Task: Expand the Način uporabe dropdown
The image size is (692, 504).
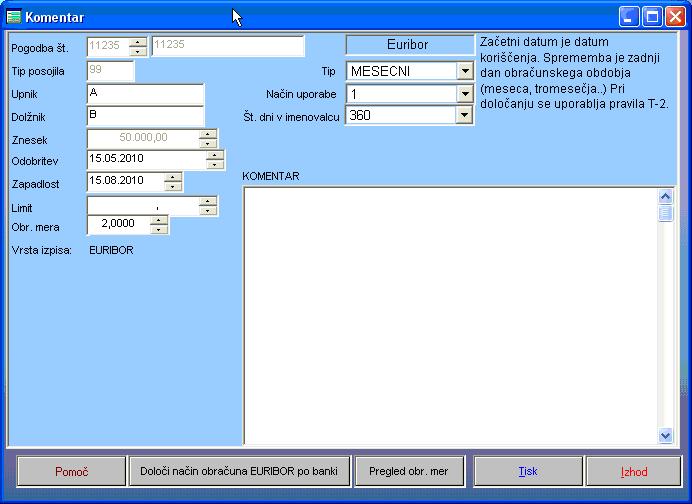Action: [x=464, y=94]
